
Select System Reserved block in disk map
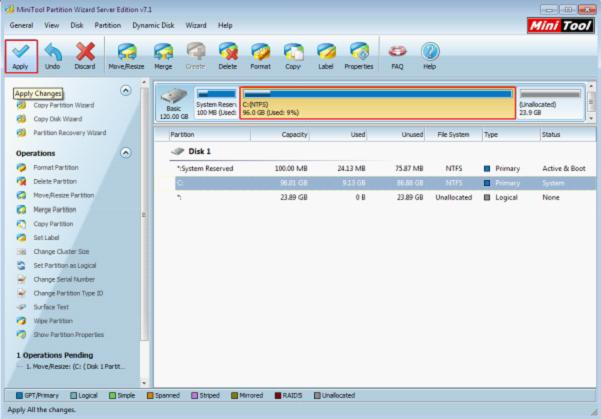(x=216, y=103)
